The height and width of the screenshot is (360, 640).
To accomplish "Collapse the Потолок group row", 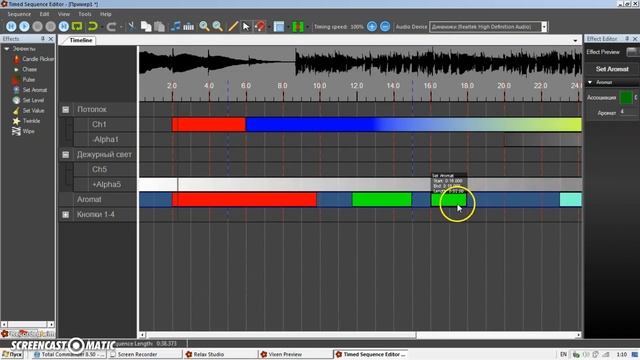I will coord(65,109).
